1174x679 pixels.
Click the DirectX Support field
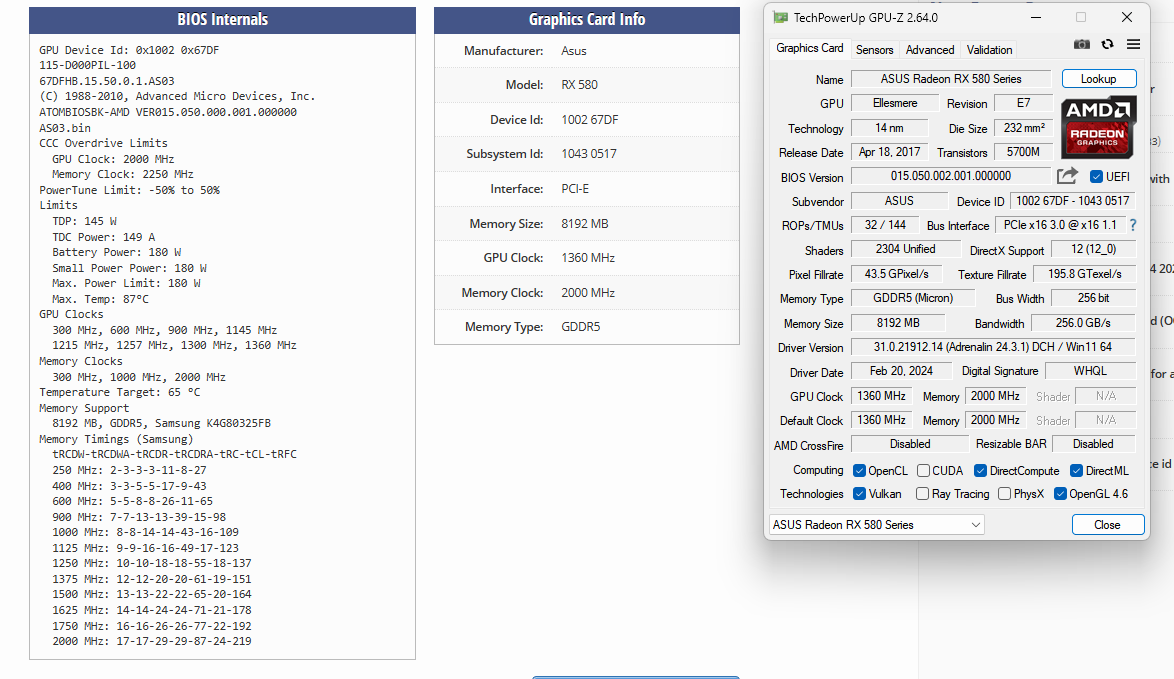(1093, 249)
